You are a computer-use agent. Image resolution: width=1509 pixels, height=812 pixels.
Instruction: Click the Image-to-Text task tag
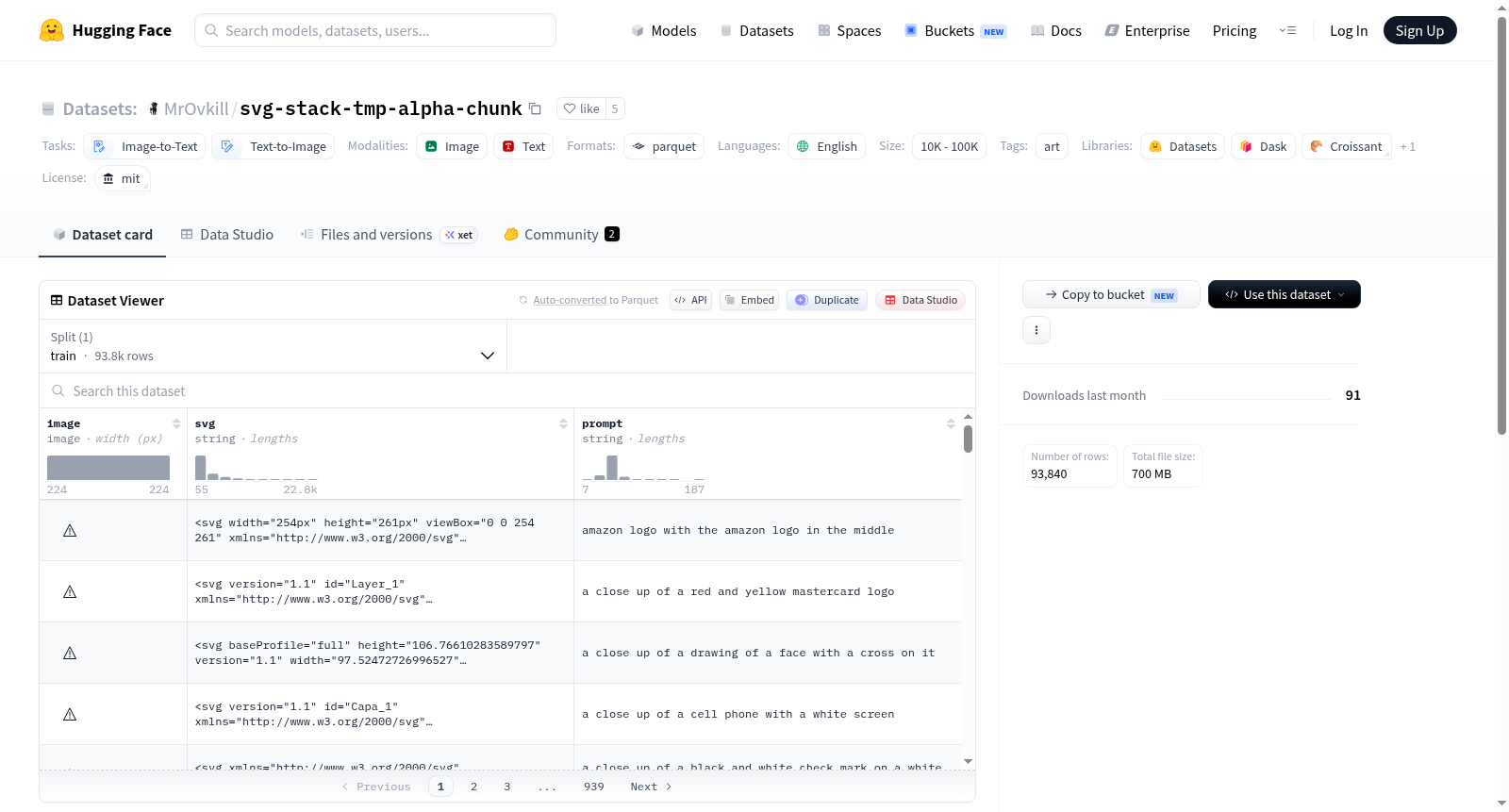(145, 146)
